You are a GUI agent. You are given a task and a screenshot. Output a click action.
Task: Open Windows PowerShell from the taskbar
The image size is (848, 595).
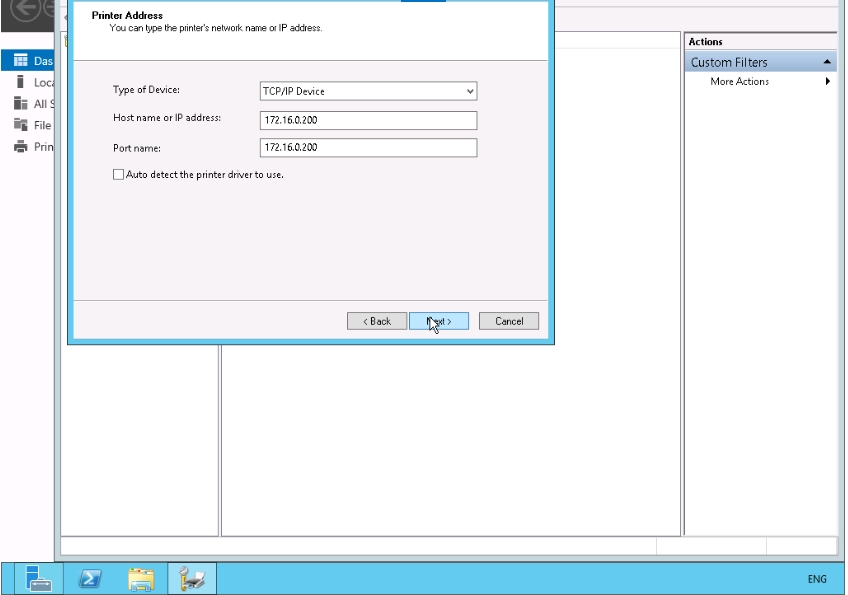(x=90, y=578)
